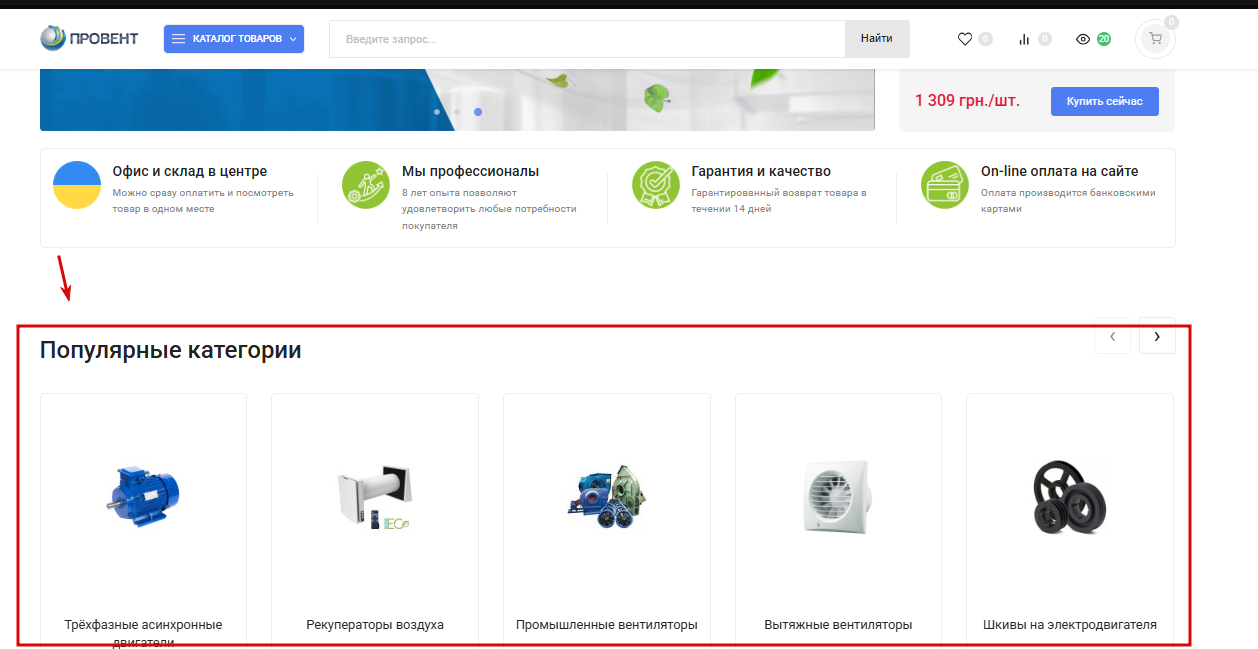Go to next popular categories slide
The height and width of the screenshot is (649, 1258).
point(1157,336)
